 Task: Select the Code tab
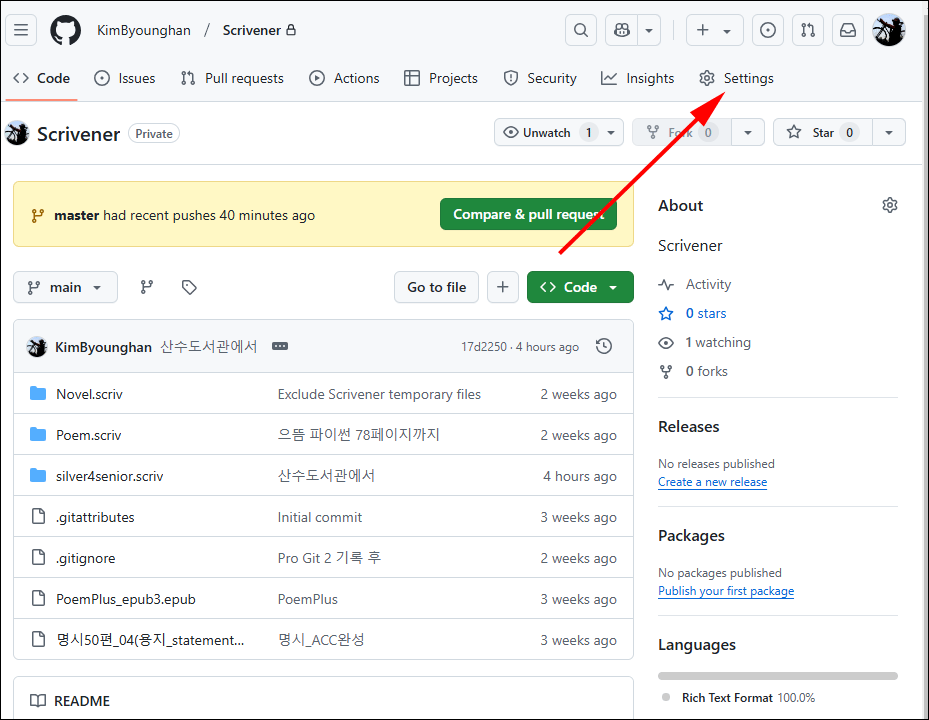click(41, 78)
